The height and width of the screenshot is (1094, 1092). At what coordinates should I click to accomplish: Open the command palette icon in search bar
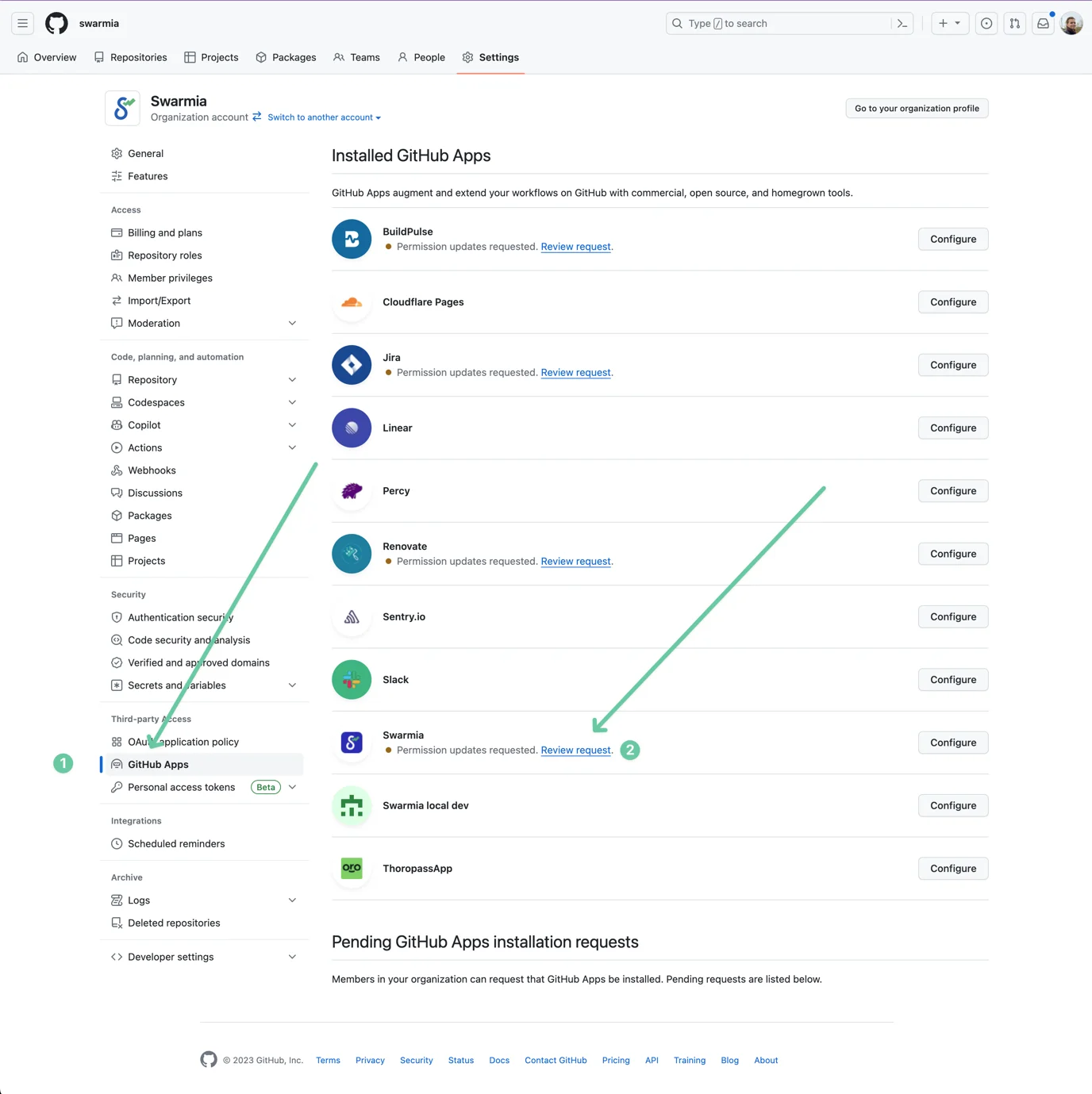902,24
